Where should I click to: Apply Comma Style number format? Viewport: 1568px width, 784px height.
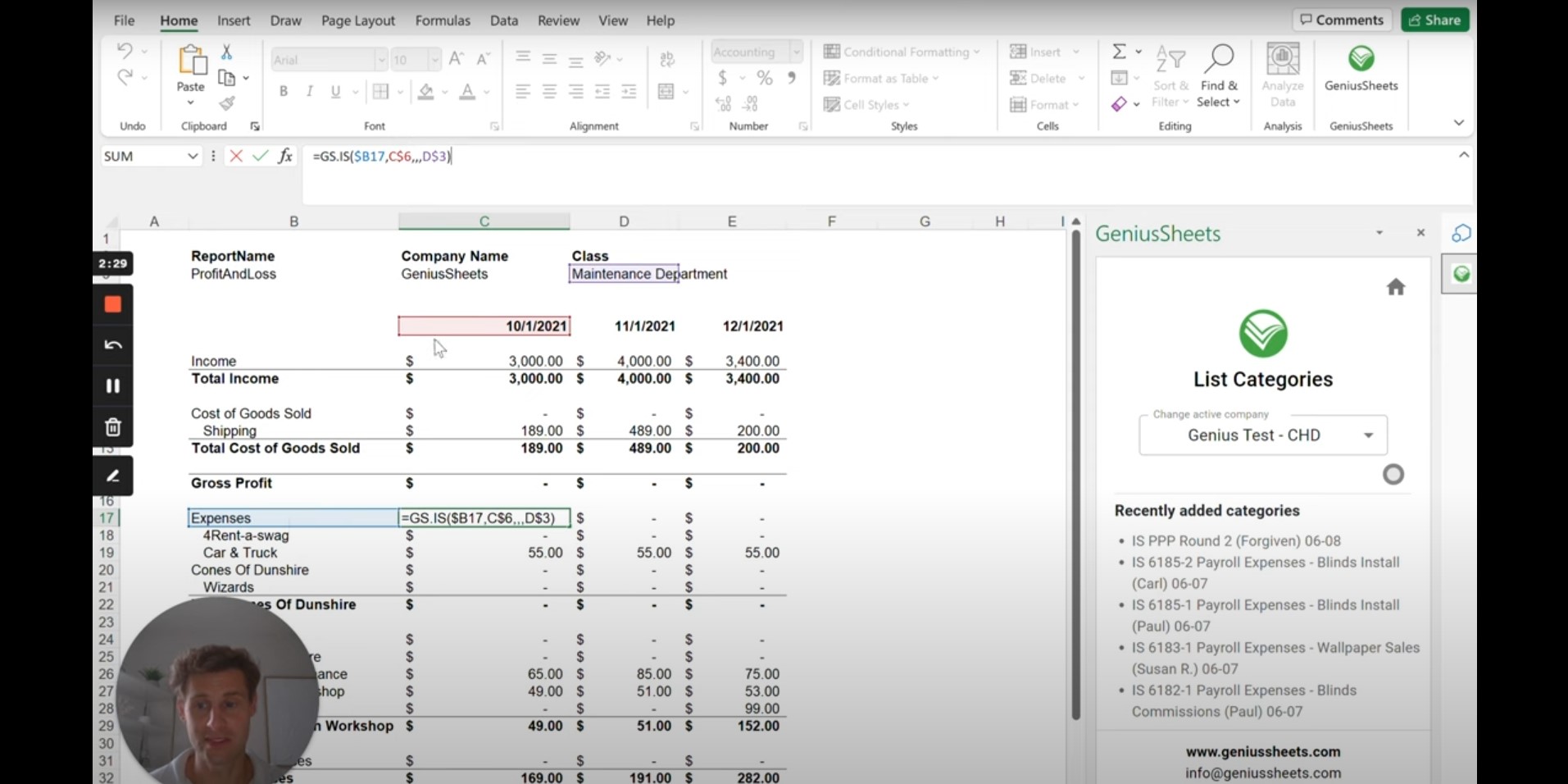[x=792, y=78]
